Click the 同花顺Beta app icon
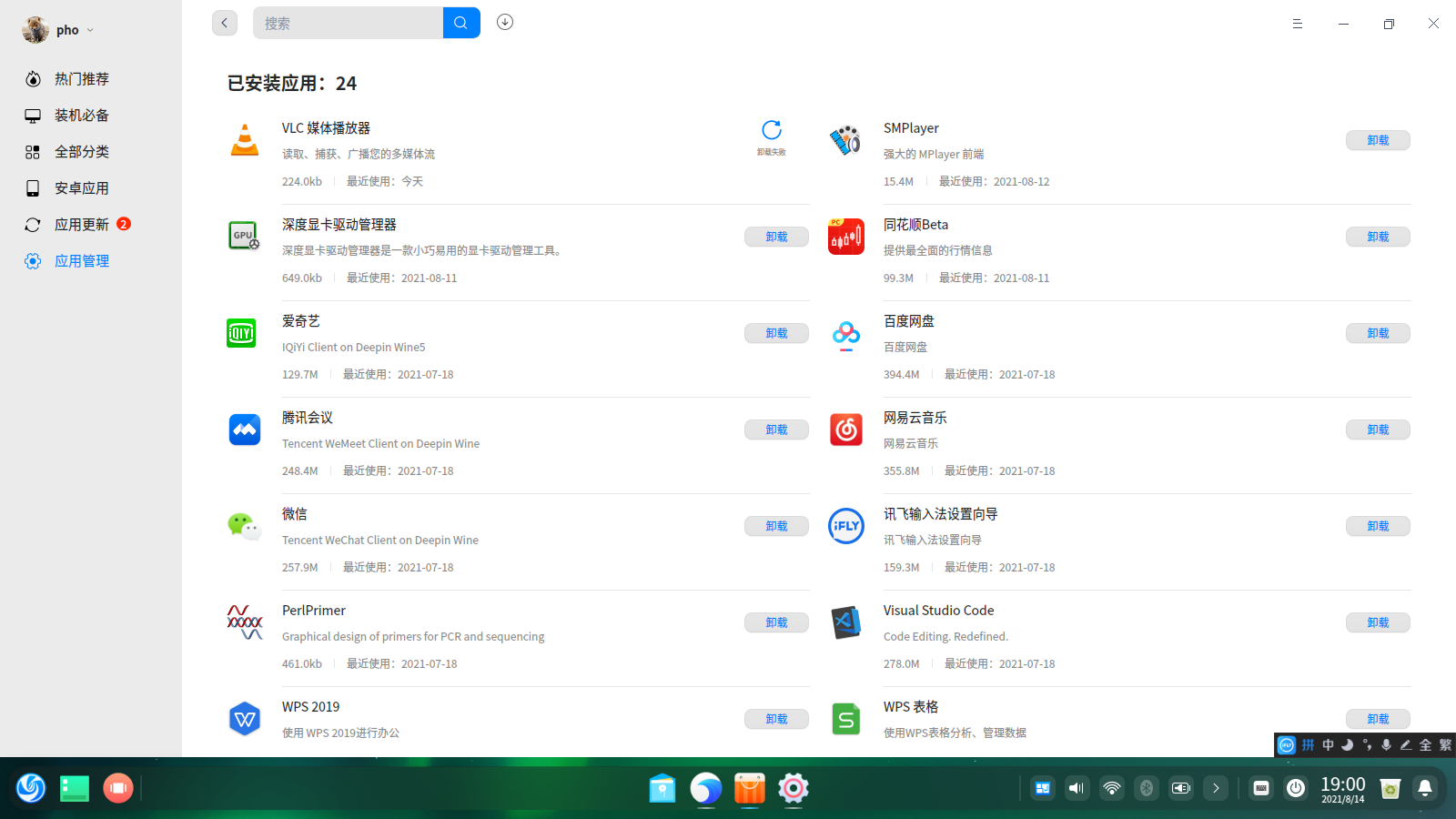The width and height of the screenshot is (1456, 819). pos(846,237)
